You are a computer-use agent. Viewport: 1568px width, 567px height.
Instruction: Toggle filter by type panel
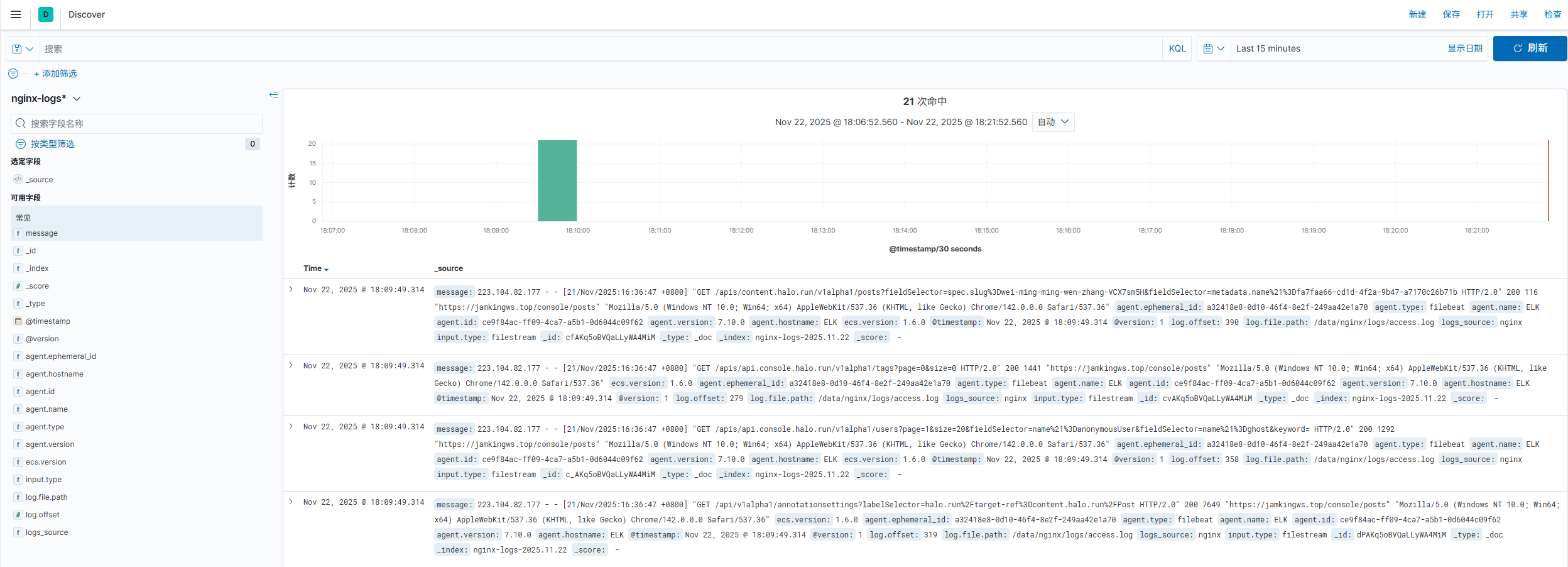[53, 144]
